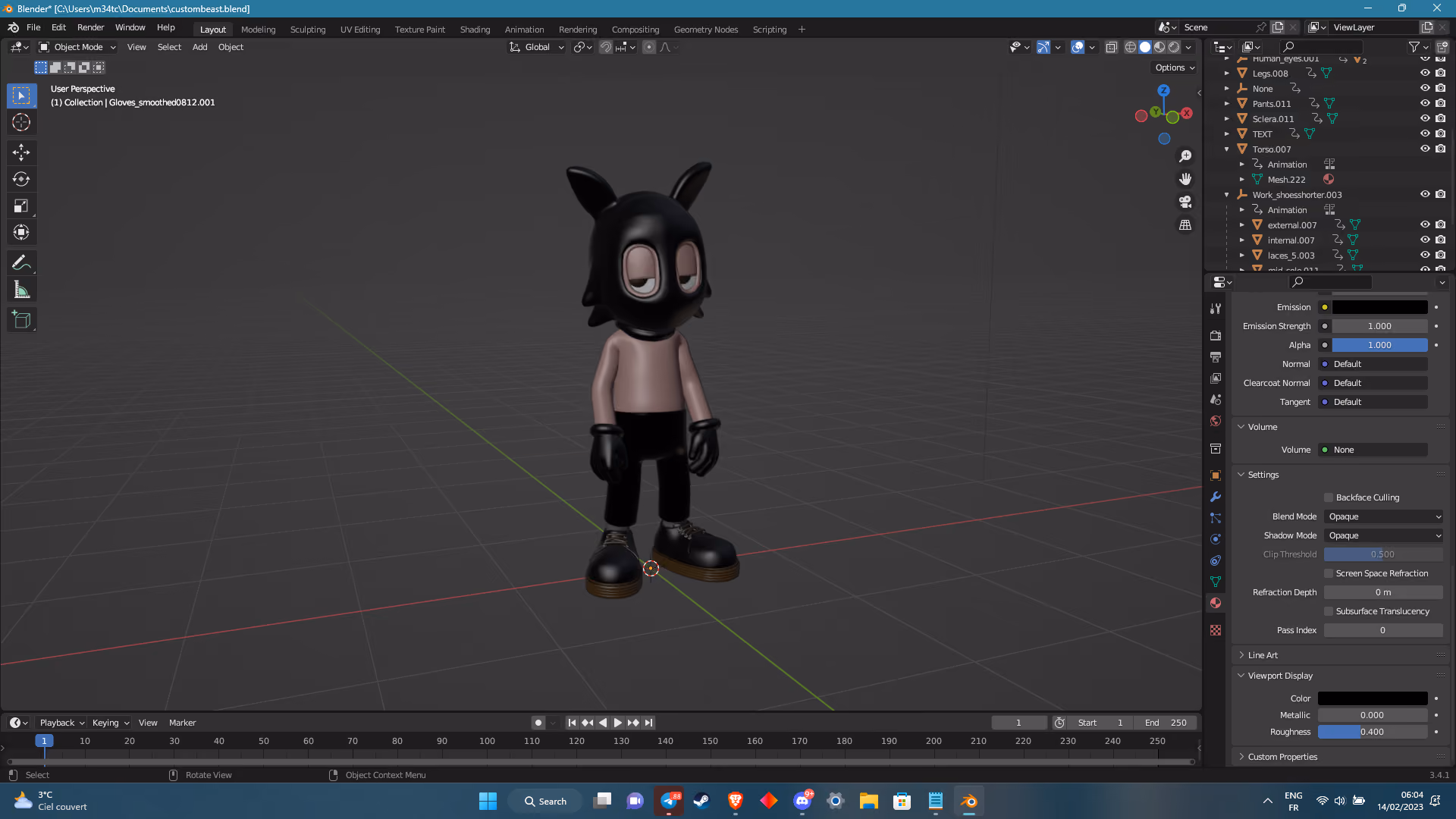Hide Torso.007 with its eye icon

click(x=1425, y=149)
